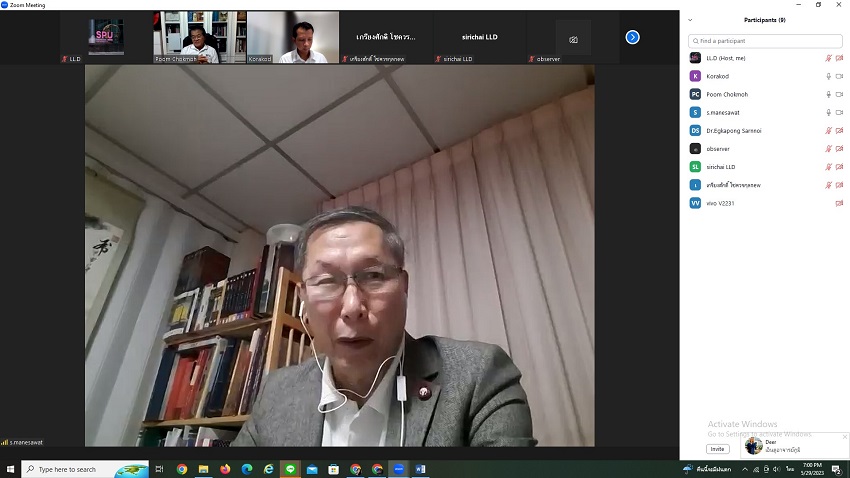Mute Korakod's microphone in participants list
The height and width of the screenshot is (478, 850).
click(828, 76)
